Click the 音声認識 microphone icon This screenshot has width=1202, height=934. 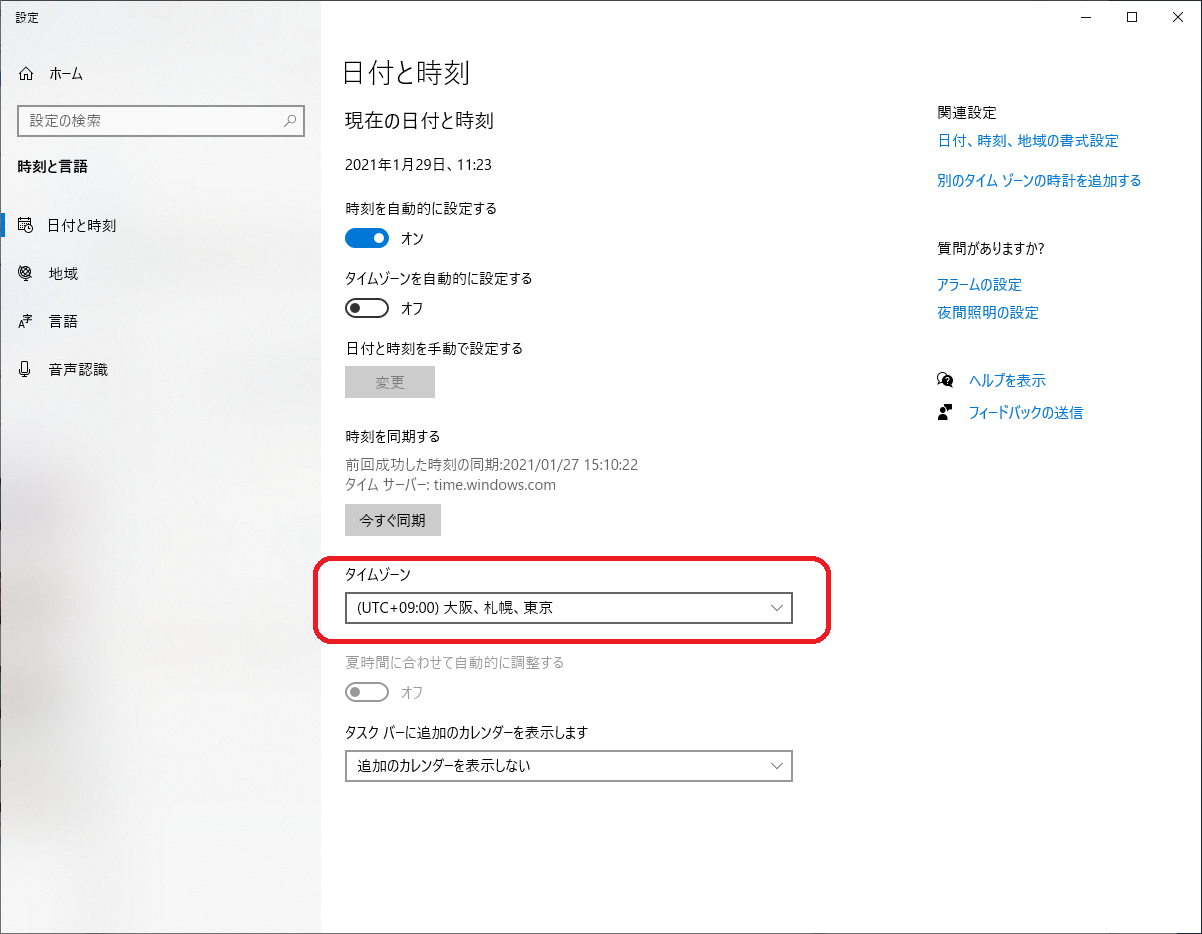26,369
